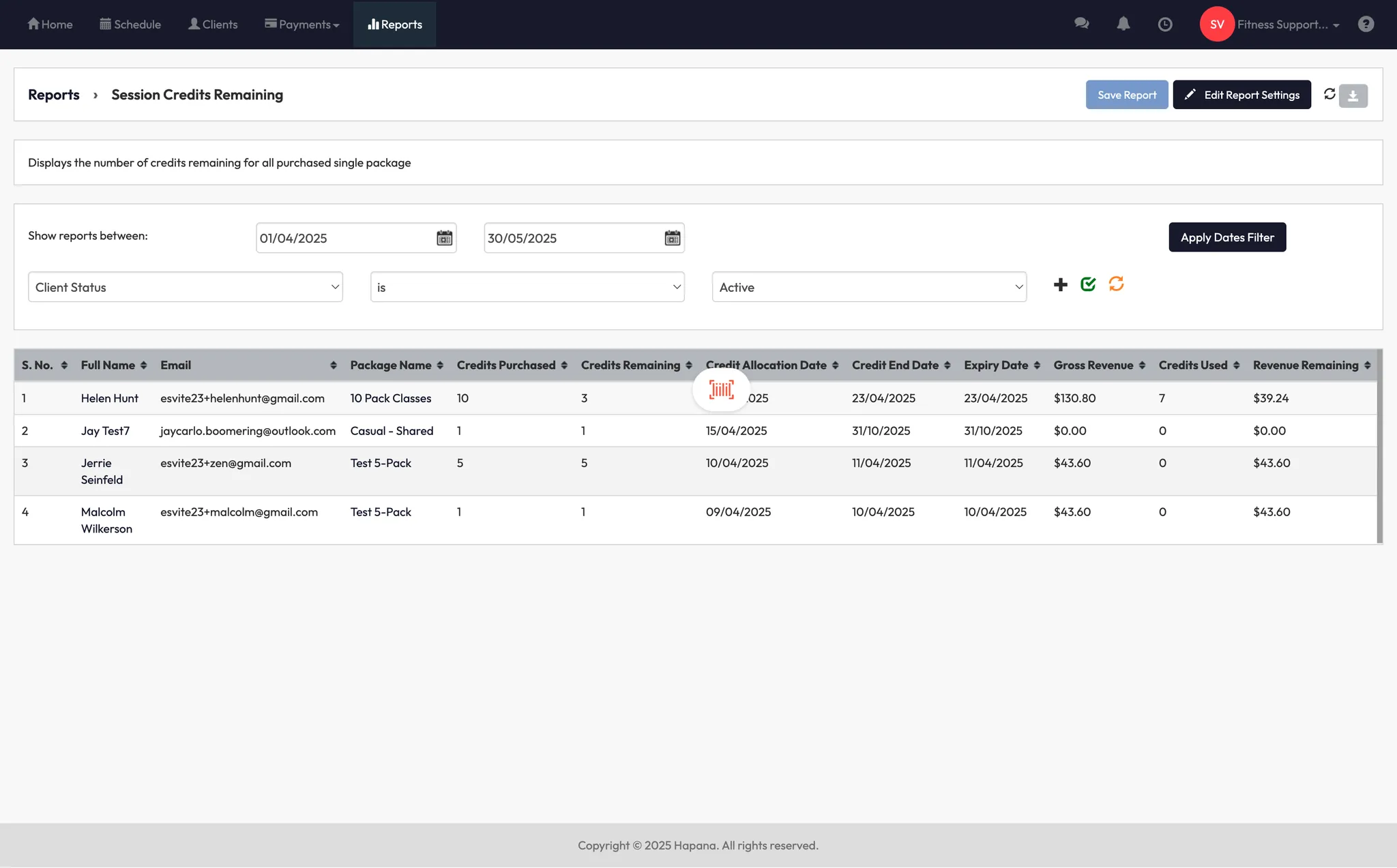
Task: Open the Client Status filter dropdown
Action: pyautogui.click(x=185, y=287)
